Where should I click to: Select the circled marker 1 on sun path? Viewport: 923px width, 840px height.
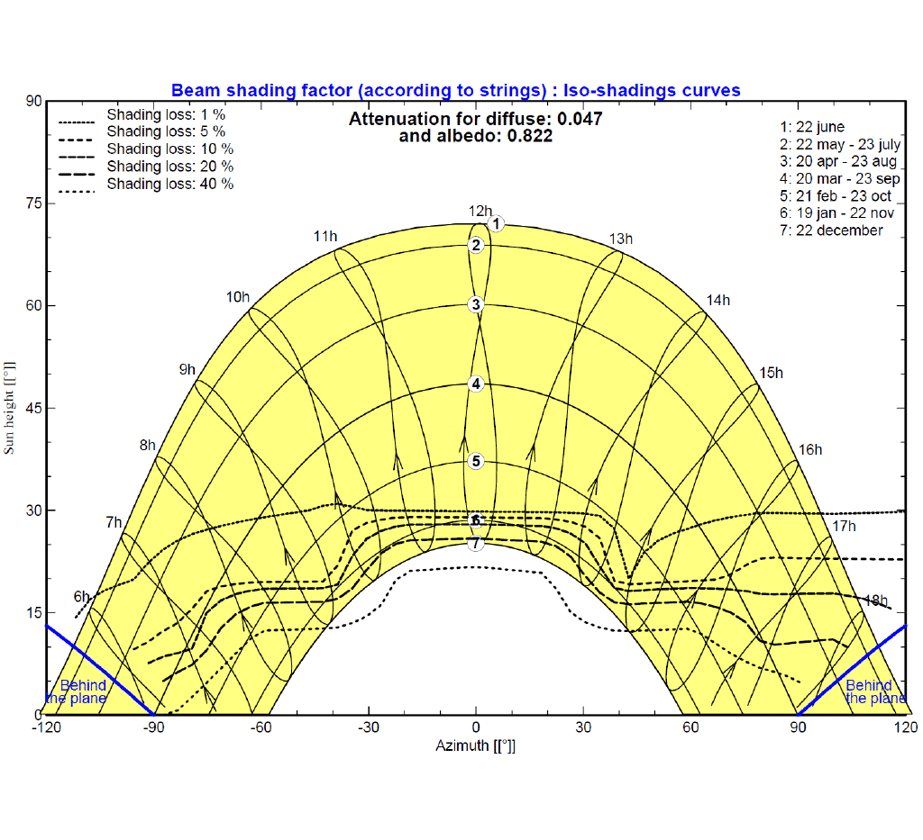coord(496,223)
